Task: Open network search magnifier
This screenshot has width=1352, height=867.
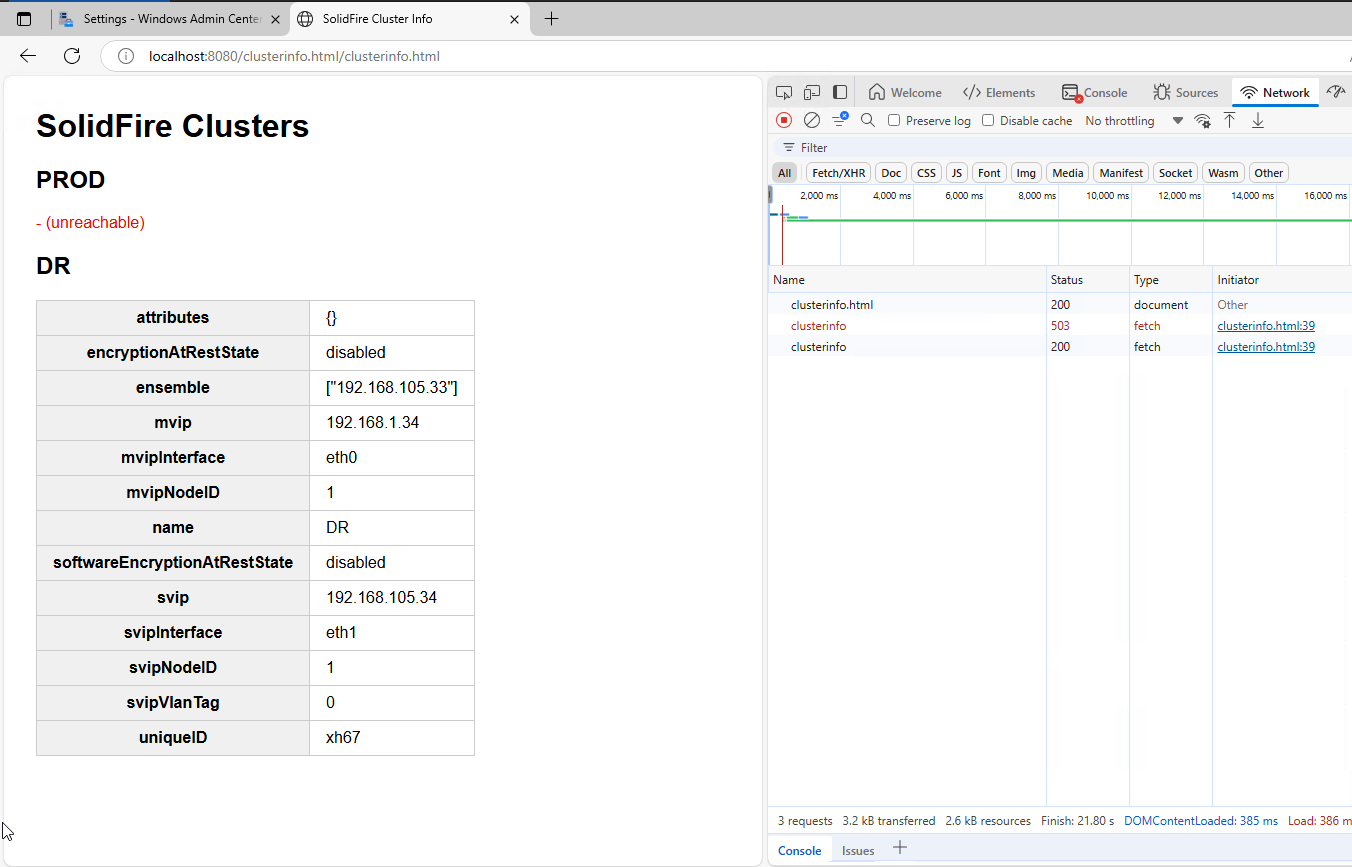Action: [868, 120]
